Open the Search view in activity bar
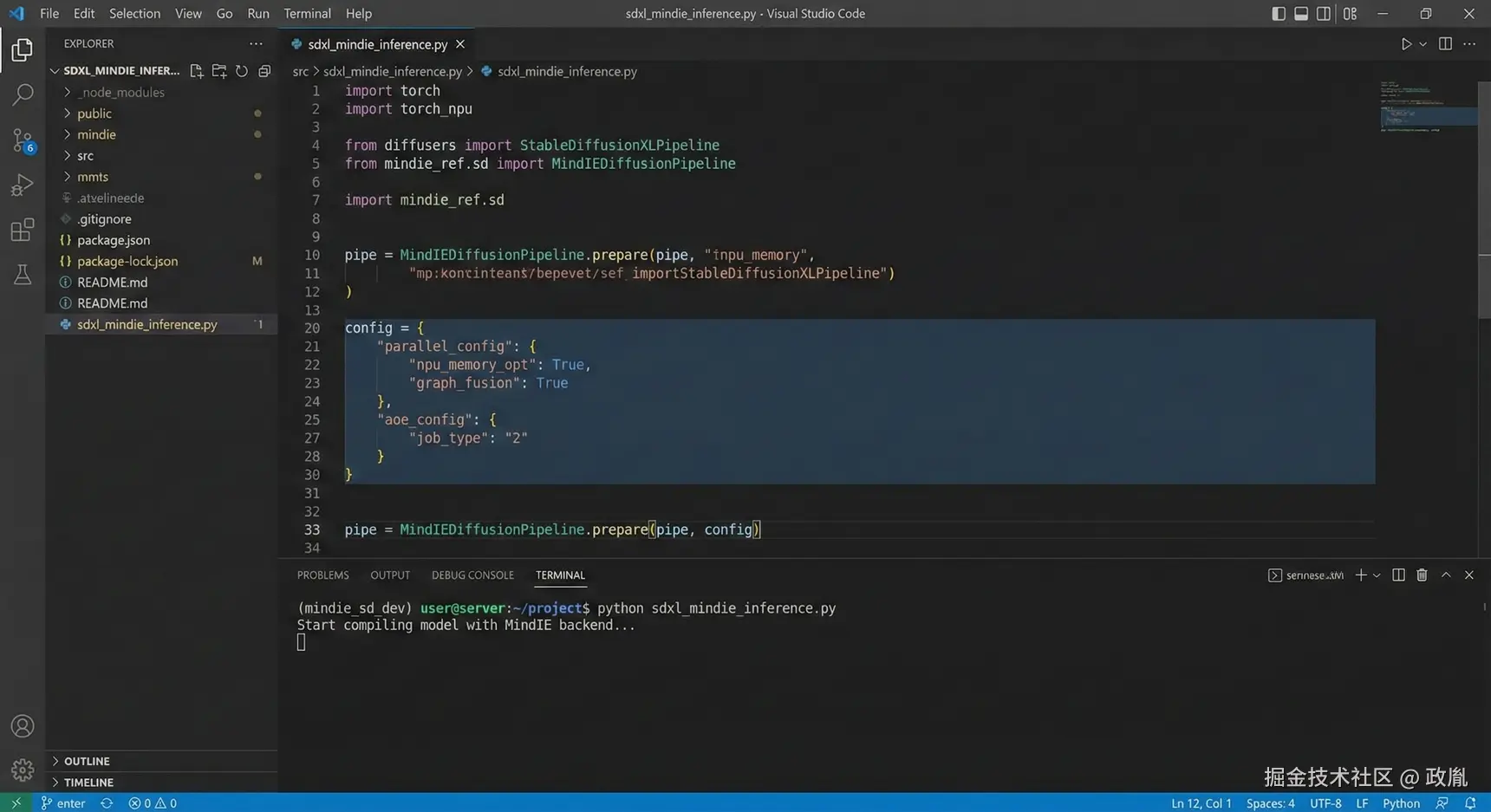Screen dimensions: 1491x812 [x=23, y=94]
